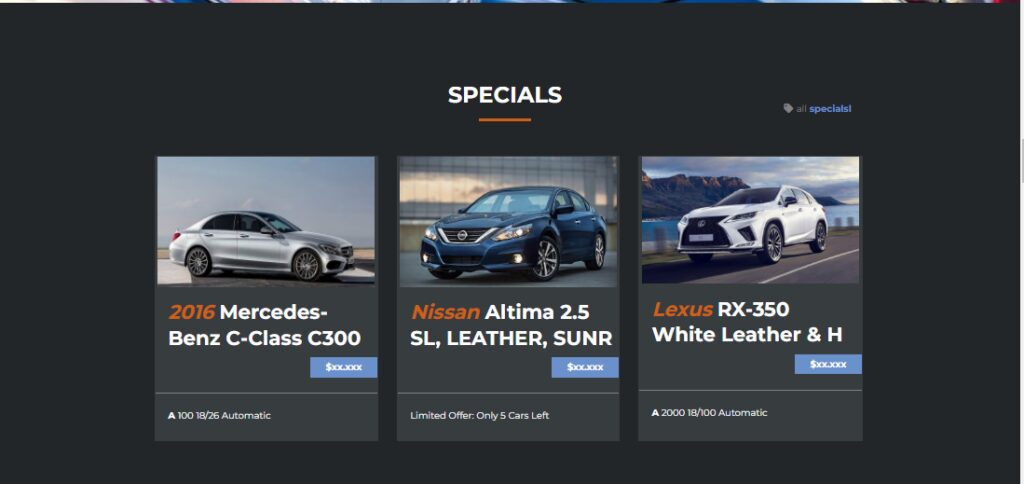
Task: Open the all specials link
Action: (x=824, y=108)
